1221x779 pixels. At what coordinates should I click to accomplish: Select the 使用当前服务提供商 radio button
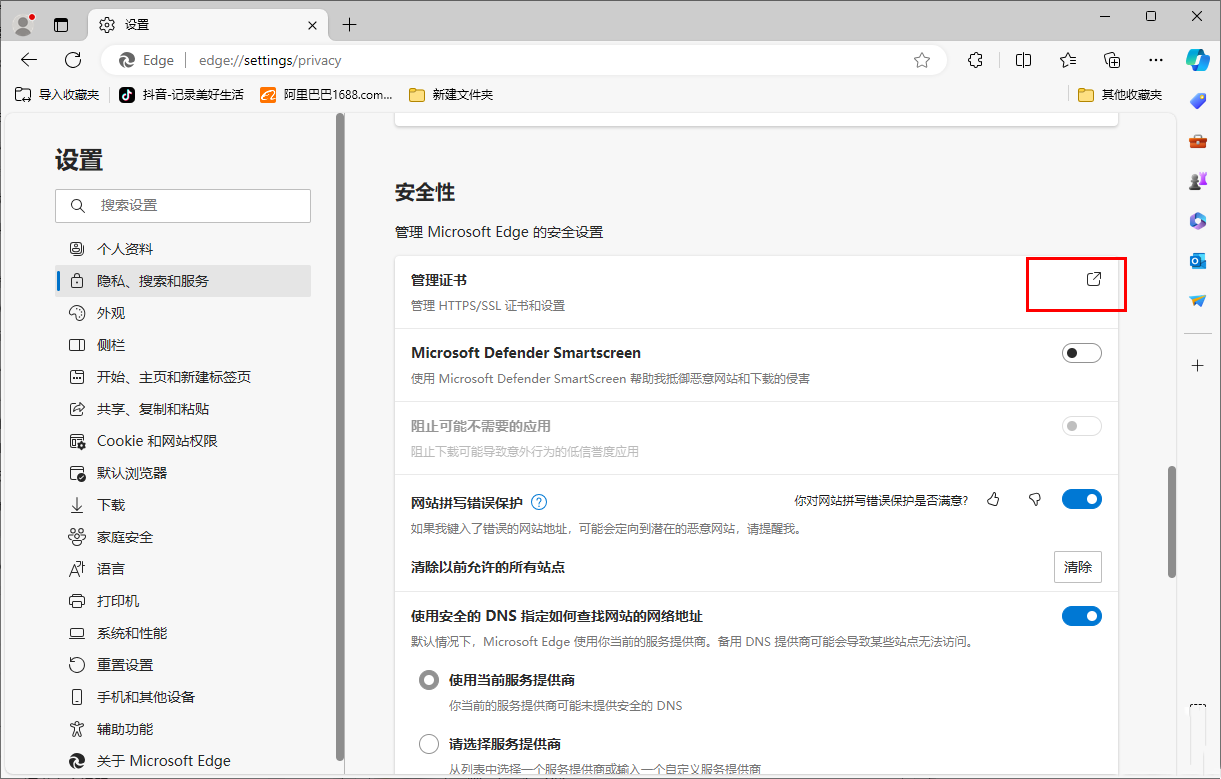[x=429, y=680]
